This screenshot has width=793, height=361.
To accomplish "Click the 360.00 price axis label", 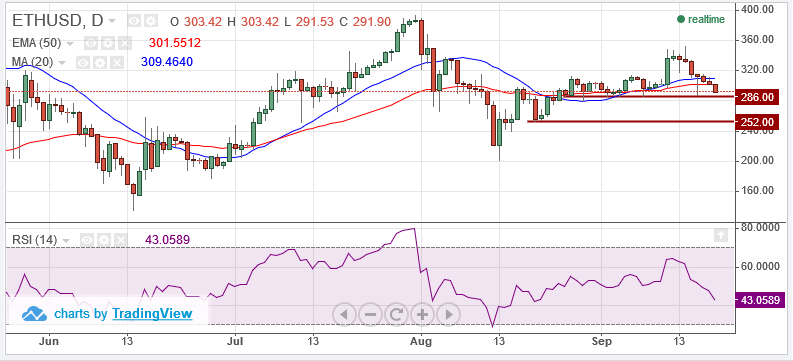I will coord(757,39).
